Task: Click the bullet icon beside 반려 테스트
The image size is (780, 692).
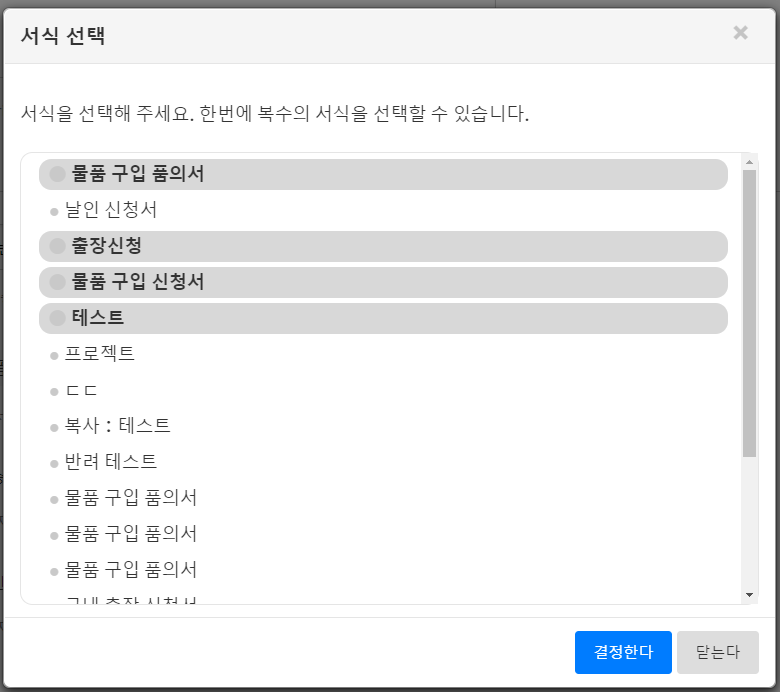Action: coord(55,464)
